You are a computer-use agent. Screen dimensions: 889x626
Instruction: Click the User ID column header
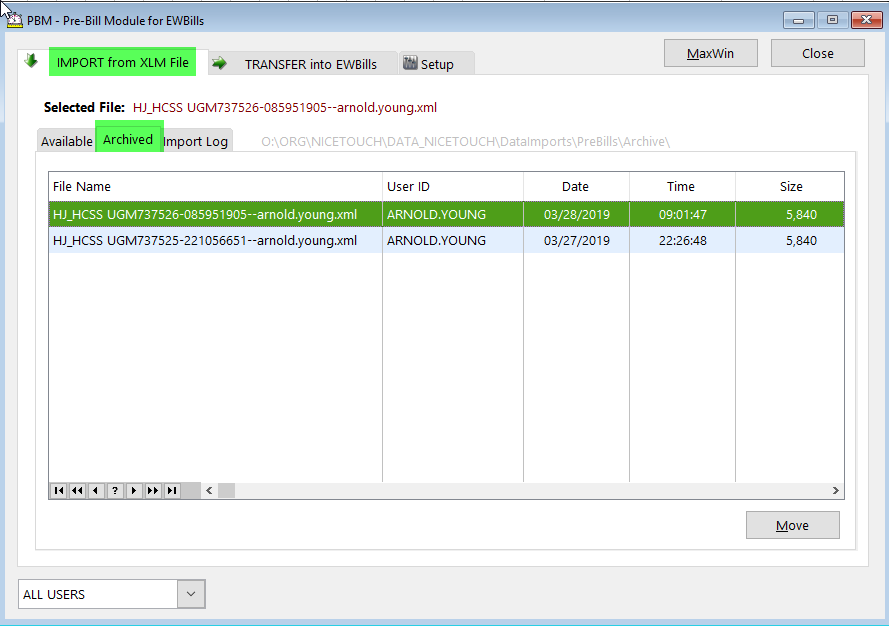[x=453, y=187]
